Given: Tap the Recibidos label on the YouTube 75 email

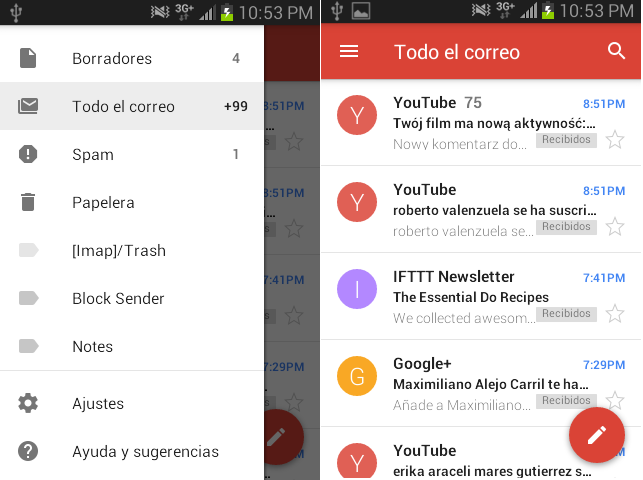Looking at the screenshot, I should pyautogui.click(x=566, y=140).
